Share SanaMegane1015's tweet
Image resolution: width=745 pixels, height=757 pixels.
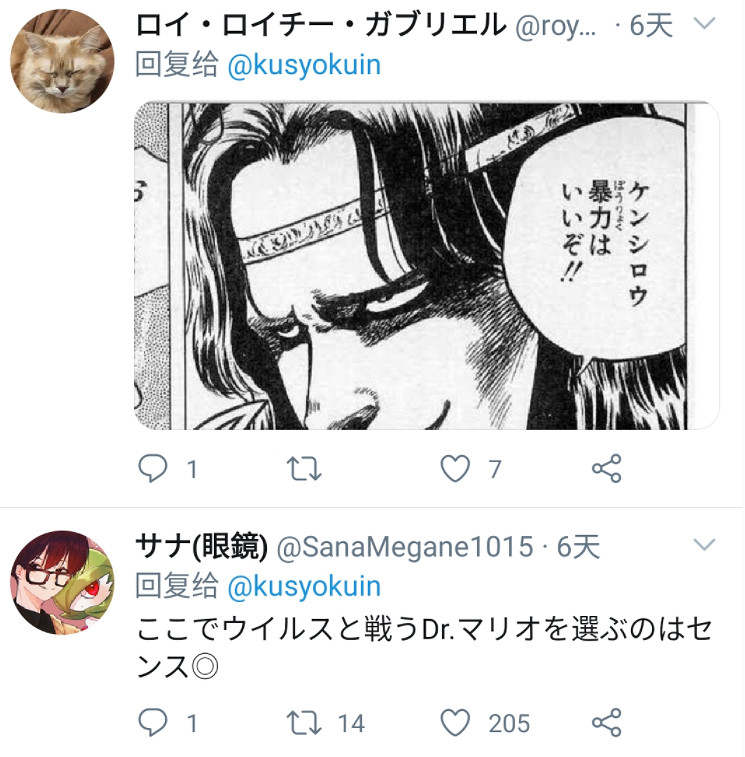pyautogui.click(x=606, y=723)
